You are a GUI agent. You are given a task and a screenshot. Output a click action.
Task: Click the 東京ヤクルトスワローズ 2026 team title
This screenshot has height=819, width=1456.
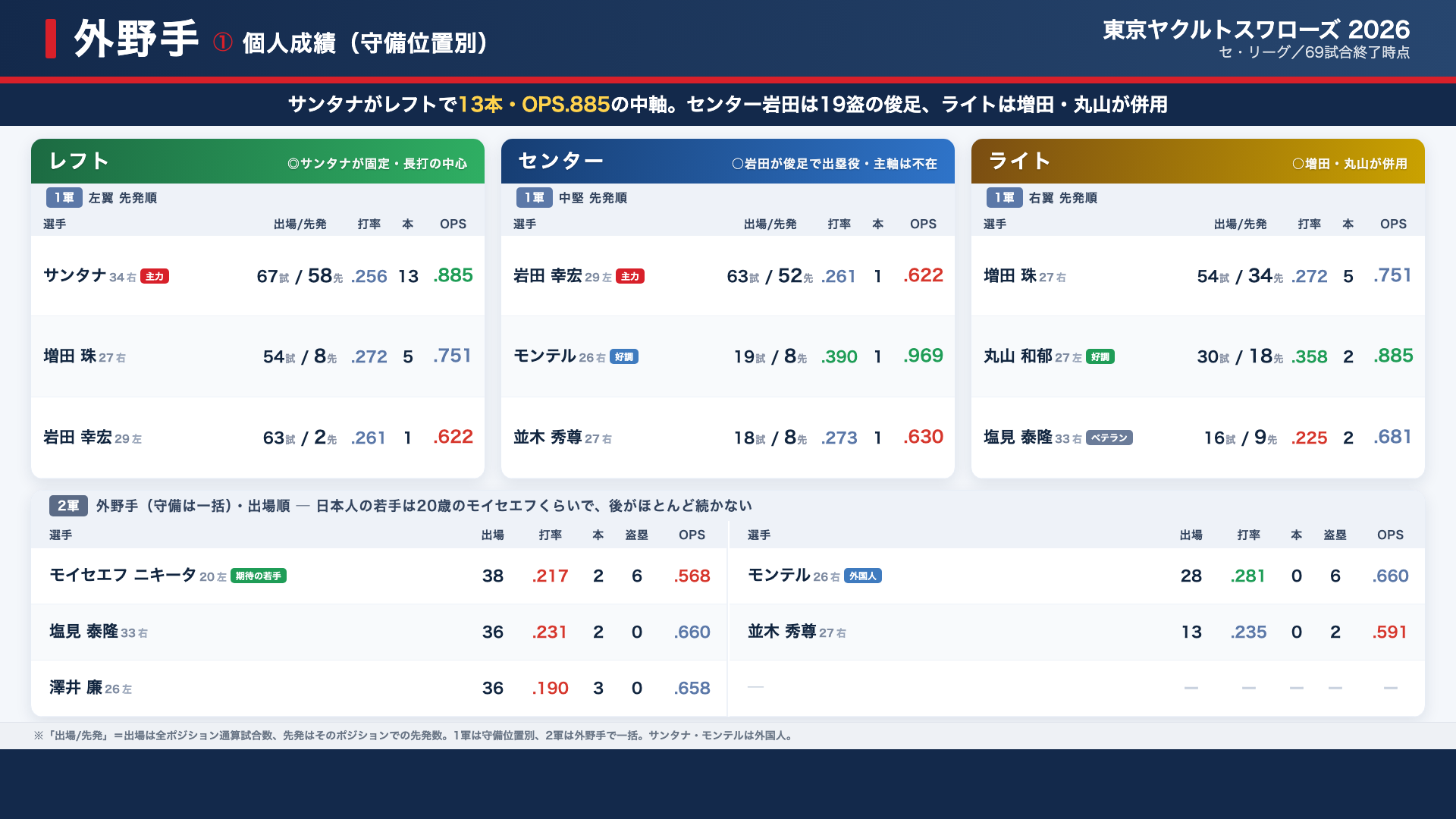point(1256,30)
